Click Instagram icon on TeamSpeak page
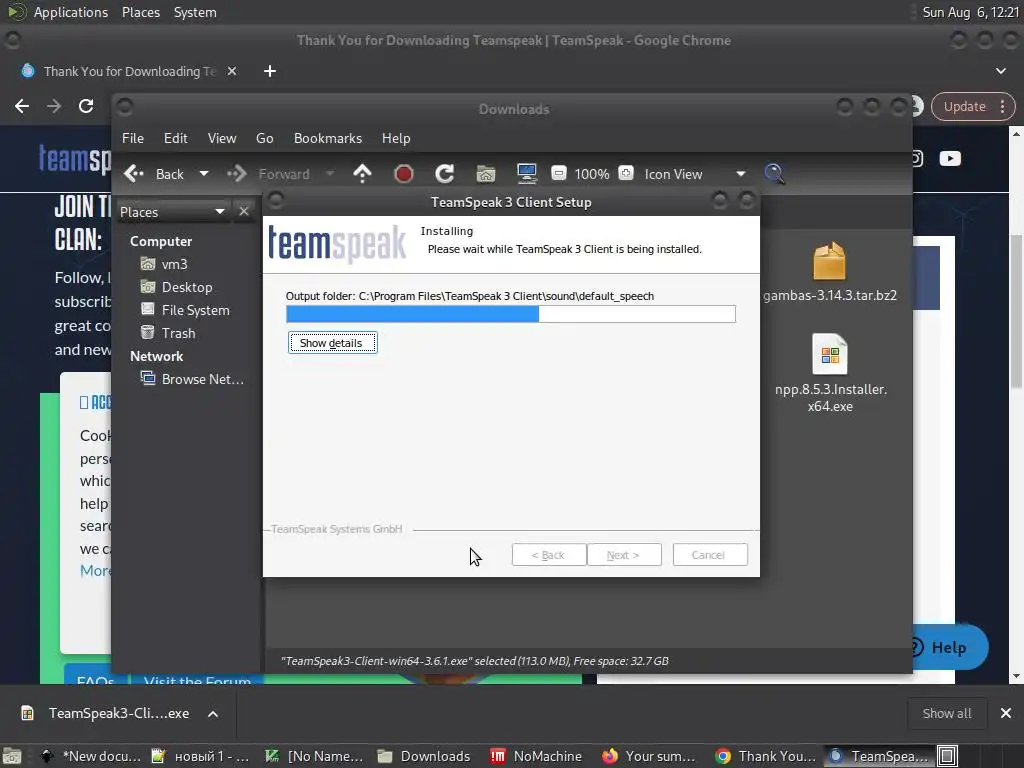Image resolution: width=1024 pixels, height=768 pixels. pyautogui.click(x=916, y=159)
